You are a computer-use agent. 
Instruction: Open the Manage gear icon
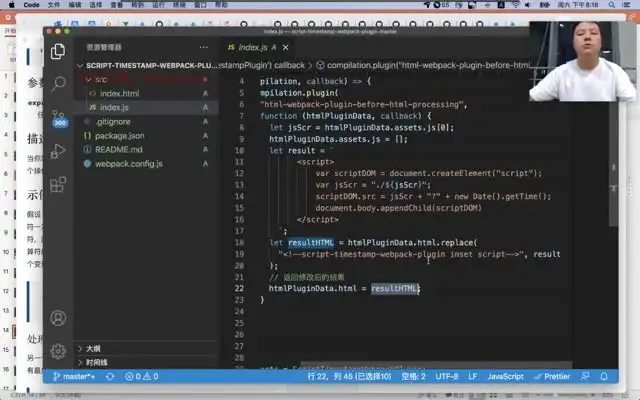[x=58, y=351]
